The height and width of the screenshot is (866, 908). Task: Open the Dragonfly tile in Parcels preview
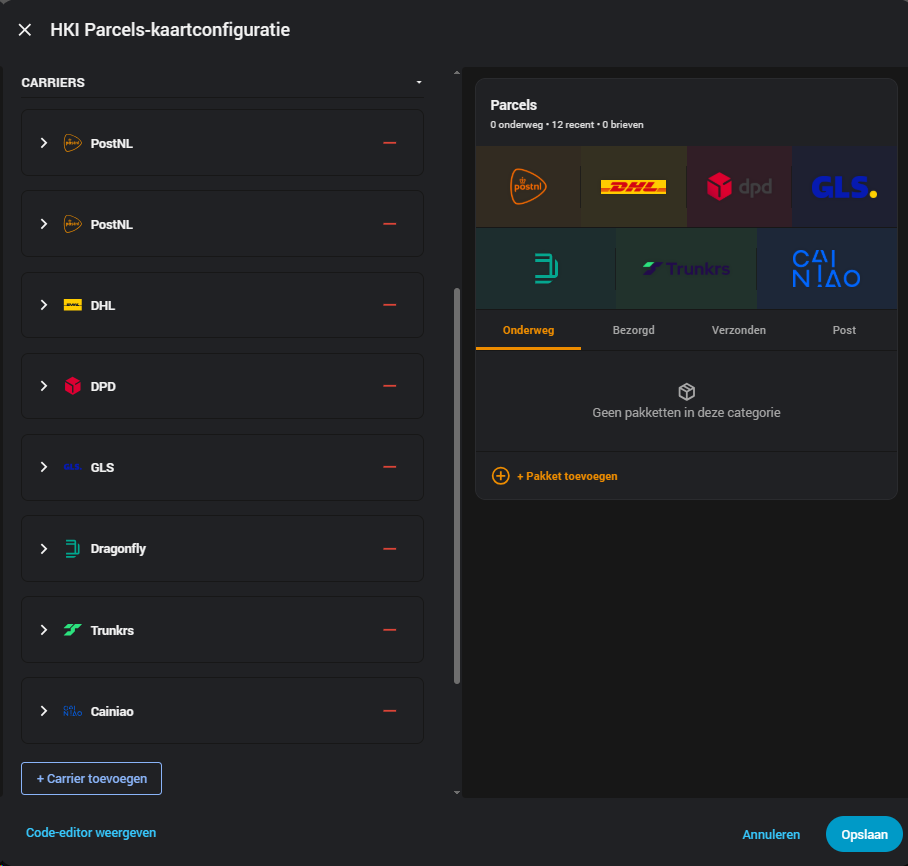click(545, 268)
